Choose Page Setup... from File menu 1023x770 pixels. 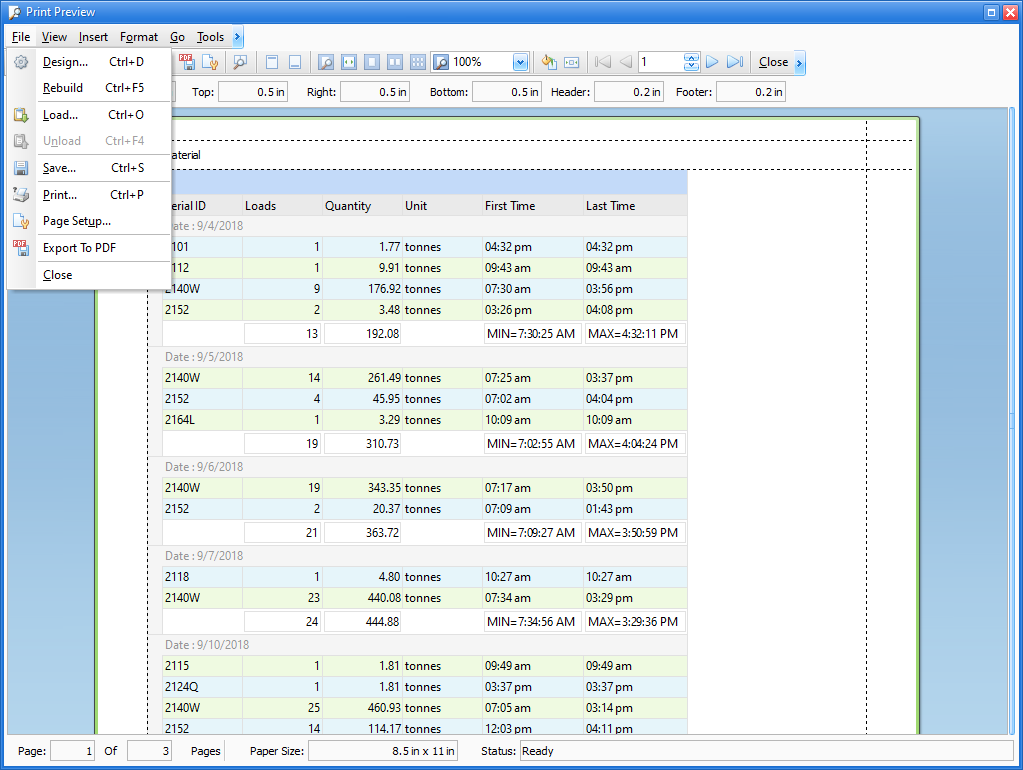click(x=77, y=221)
